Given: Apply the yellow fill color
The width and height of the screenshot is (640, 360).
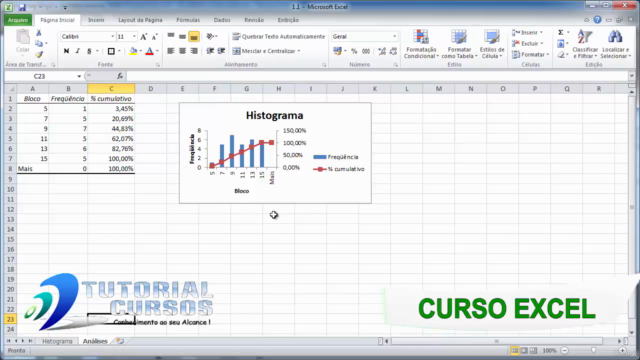Looking at the screenshot, I should pos(133,51).
